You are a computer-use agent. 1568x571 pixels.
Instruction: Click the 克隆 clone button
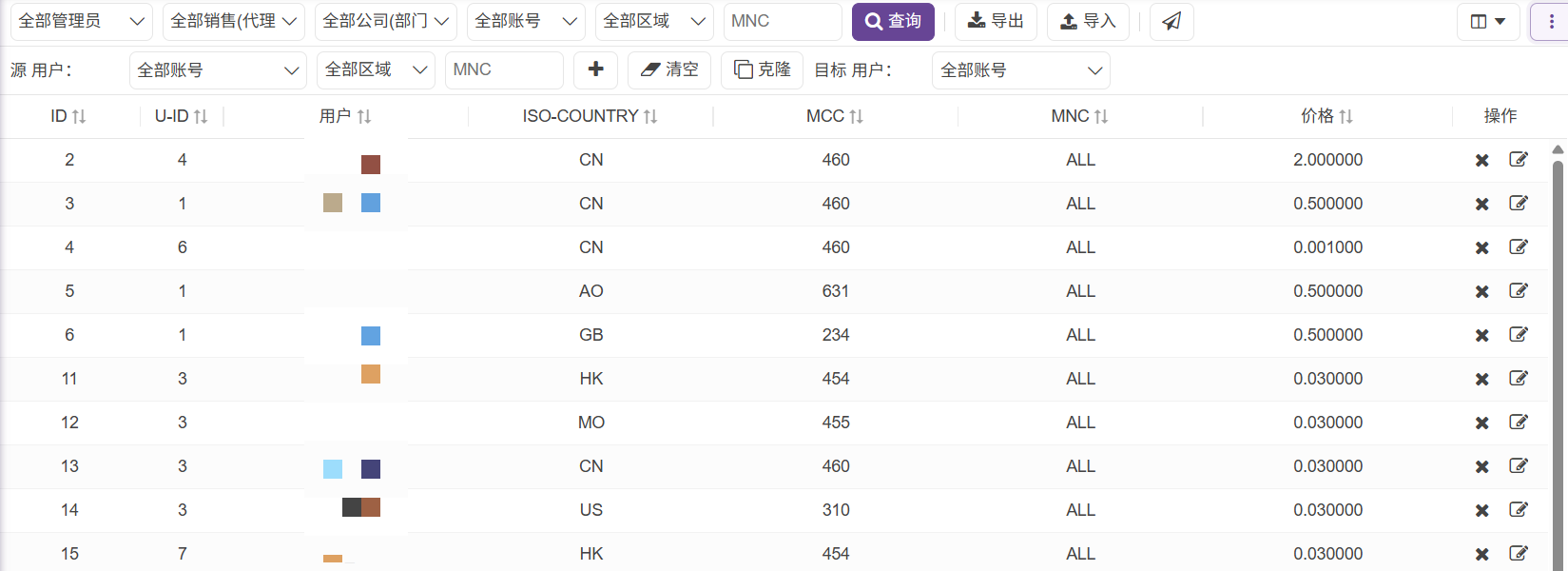[x=763, y=69]
